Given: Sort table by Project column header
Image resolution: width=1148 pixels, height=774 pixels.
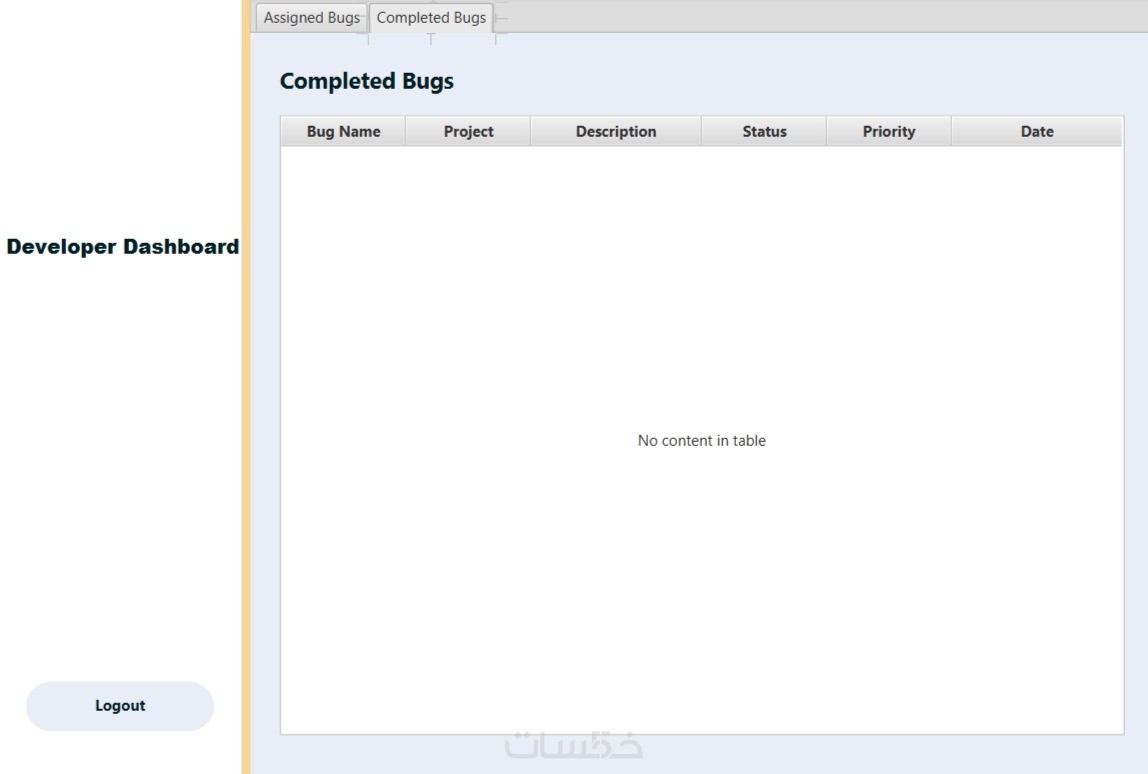Looking at the screenshot, I should point(469,132).
